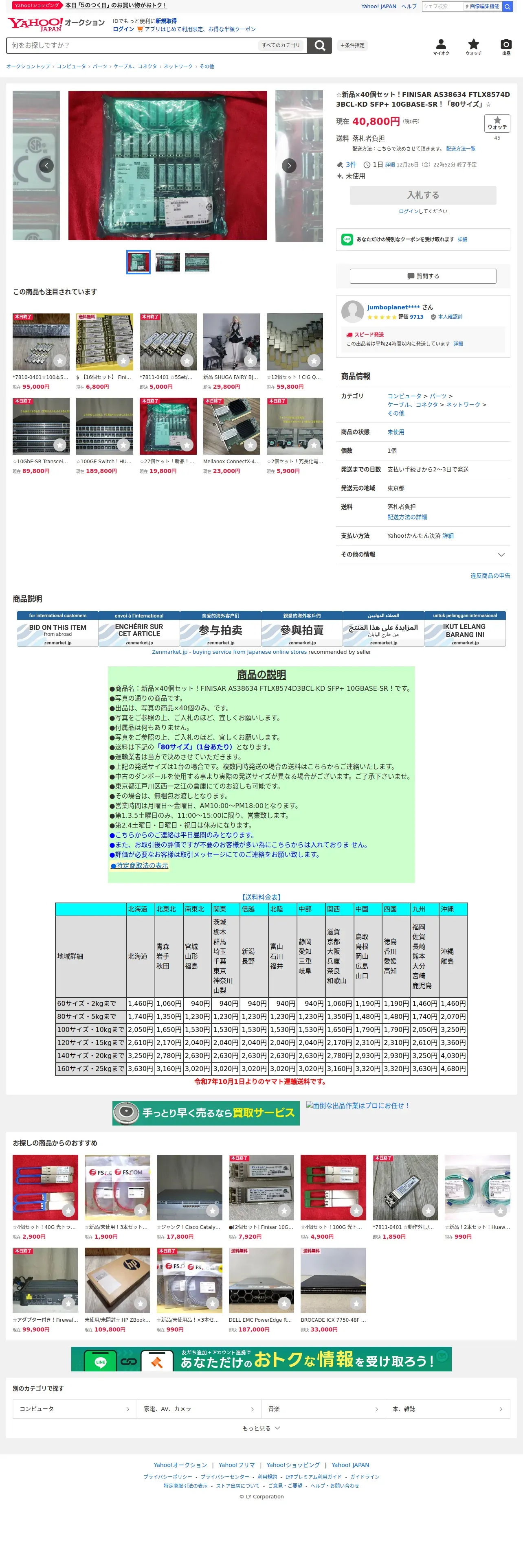
Task: Click ケーブル、コネクタ breadcrumb
Action: pyautogui.click(x=135, y=66)
